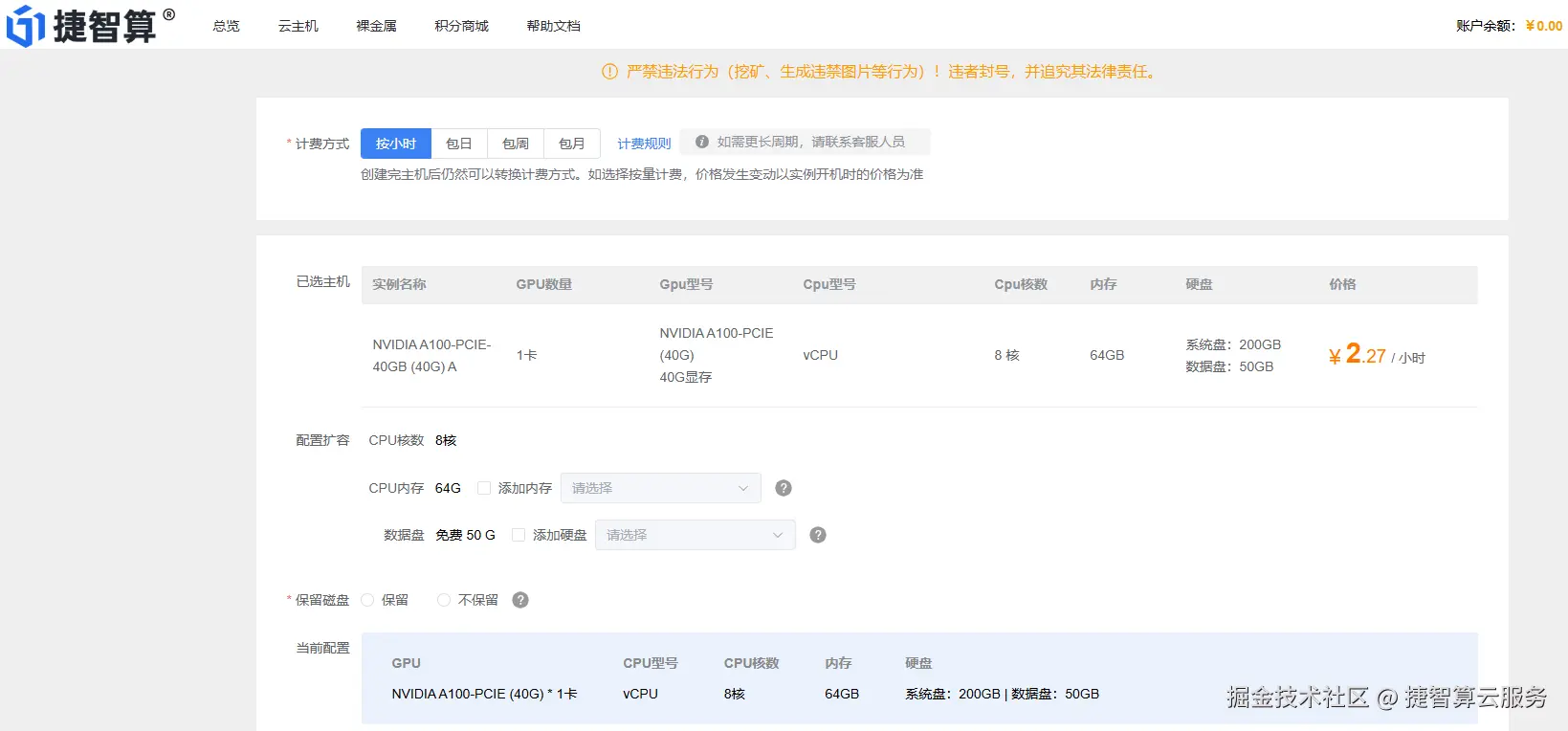Click the 64GB memory cell in selected host row
1568x731 pixels.
[1107, 355]
